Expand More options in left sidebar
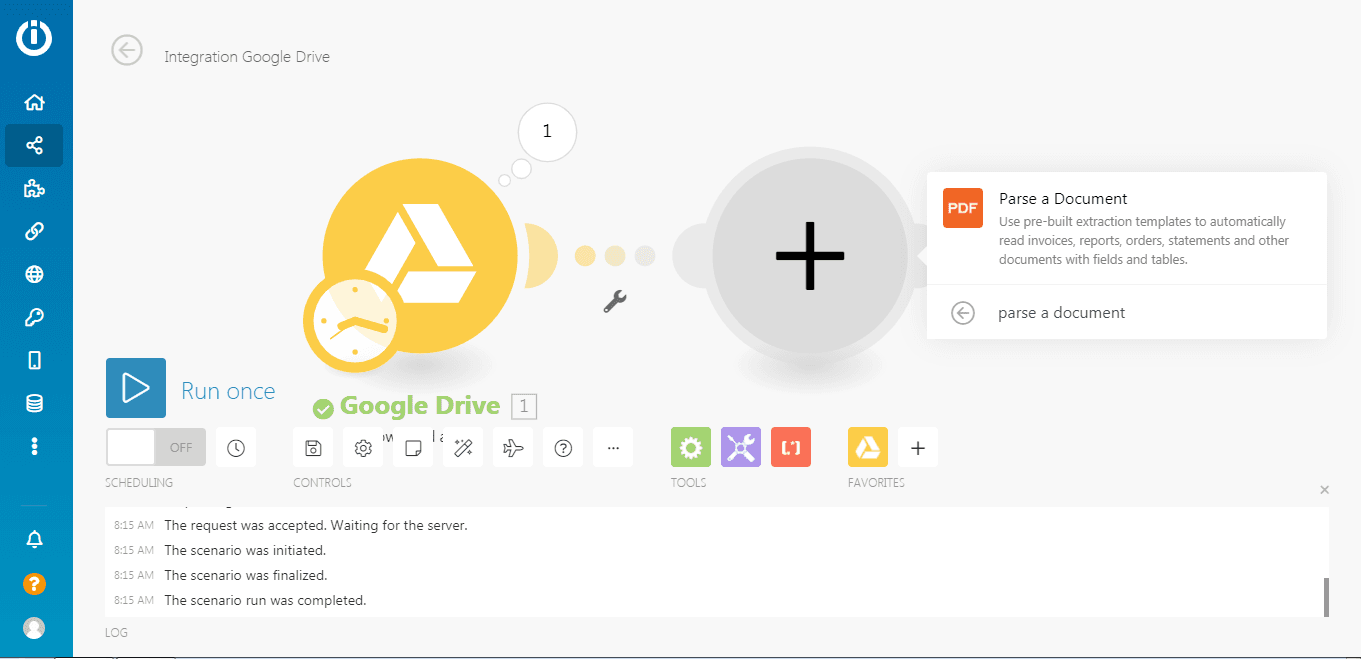The width and height of the screenshot is (1361, 659). (34, 446)
